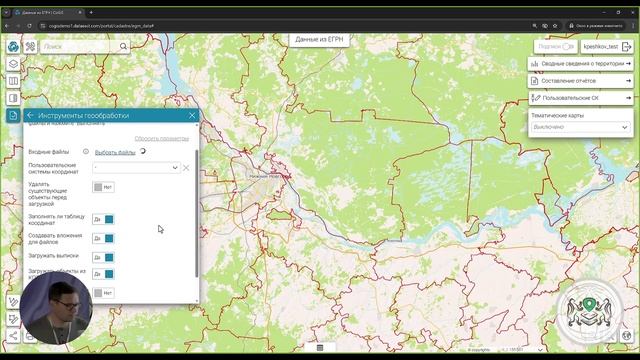Click the incognito mode indicator in browser toolbar
The image size is (640, 360).
pos(596,26)
